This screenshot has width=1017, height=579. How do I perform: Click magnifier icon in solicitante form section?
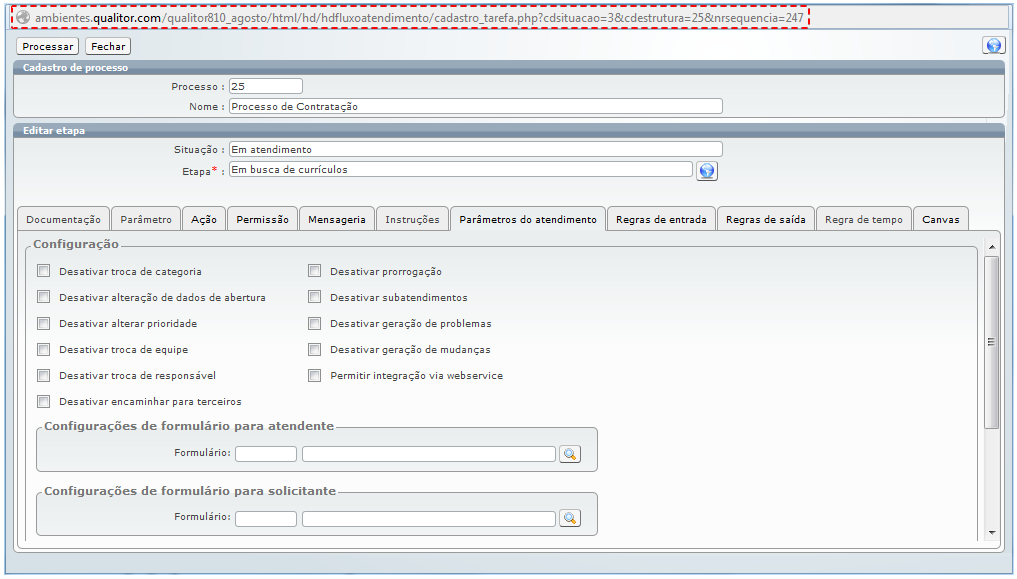(569, 518)
